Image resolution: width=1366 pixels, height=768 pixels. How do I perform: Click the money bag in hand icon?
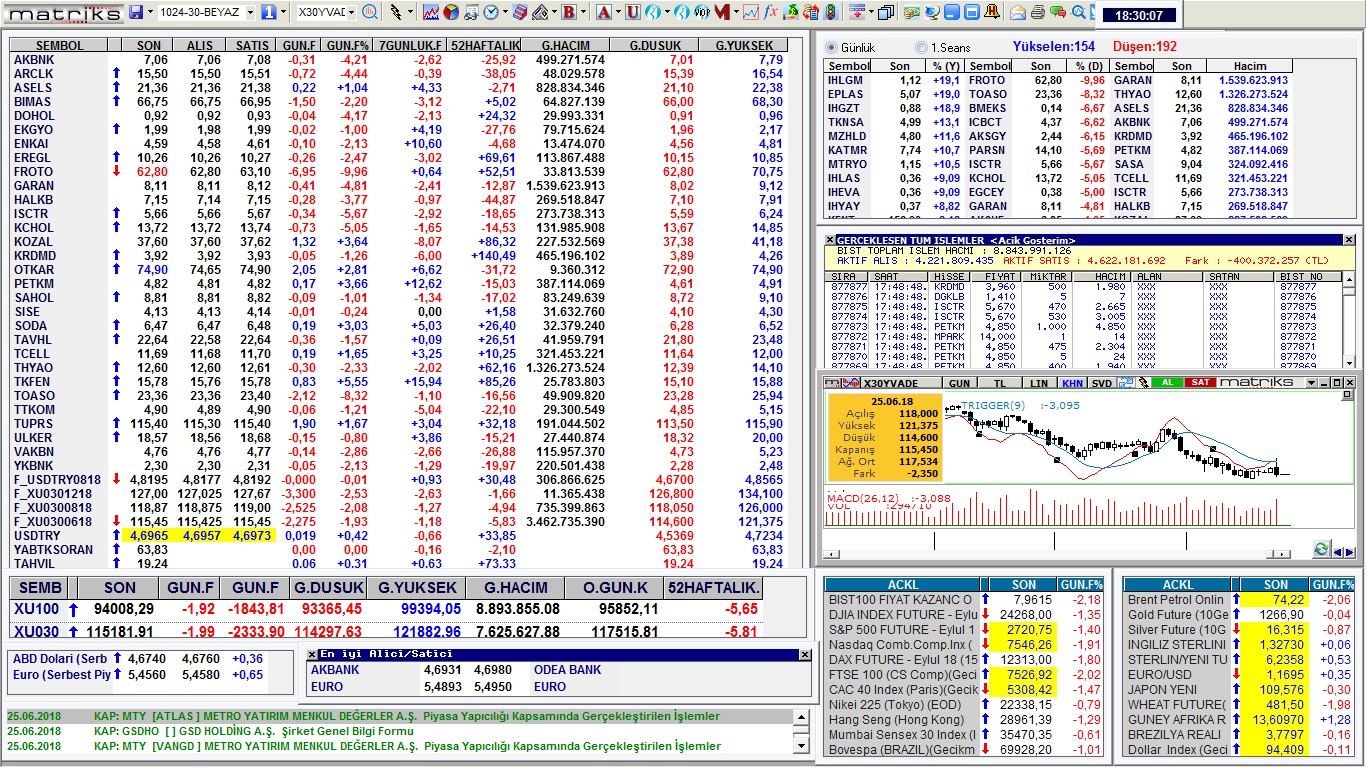tap(790, 12)
